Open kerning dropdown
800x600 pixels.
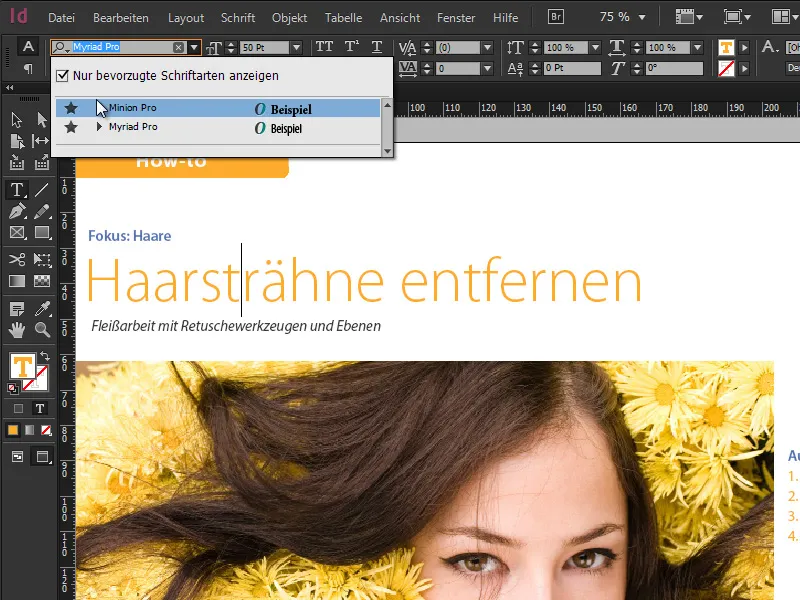[487, 47]
